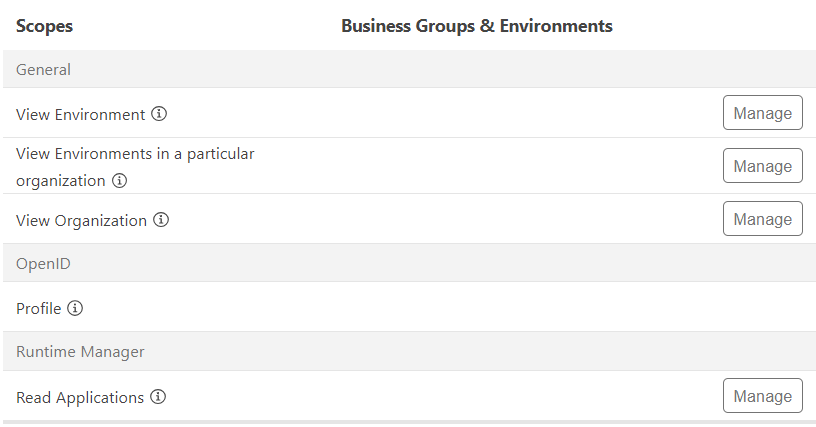Open the Read Applications info icon
Viewport: 816px width, 427px height.
pyautogui.click(x=158, y=397)
